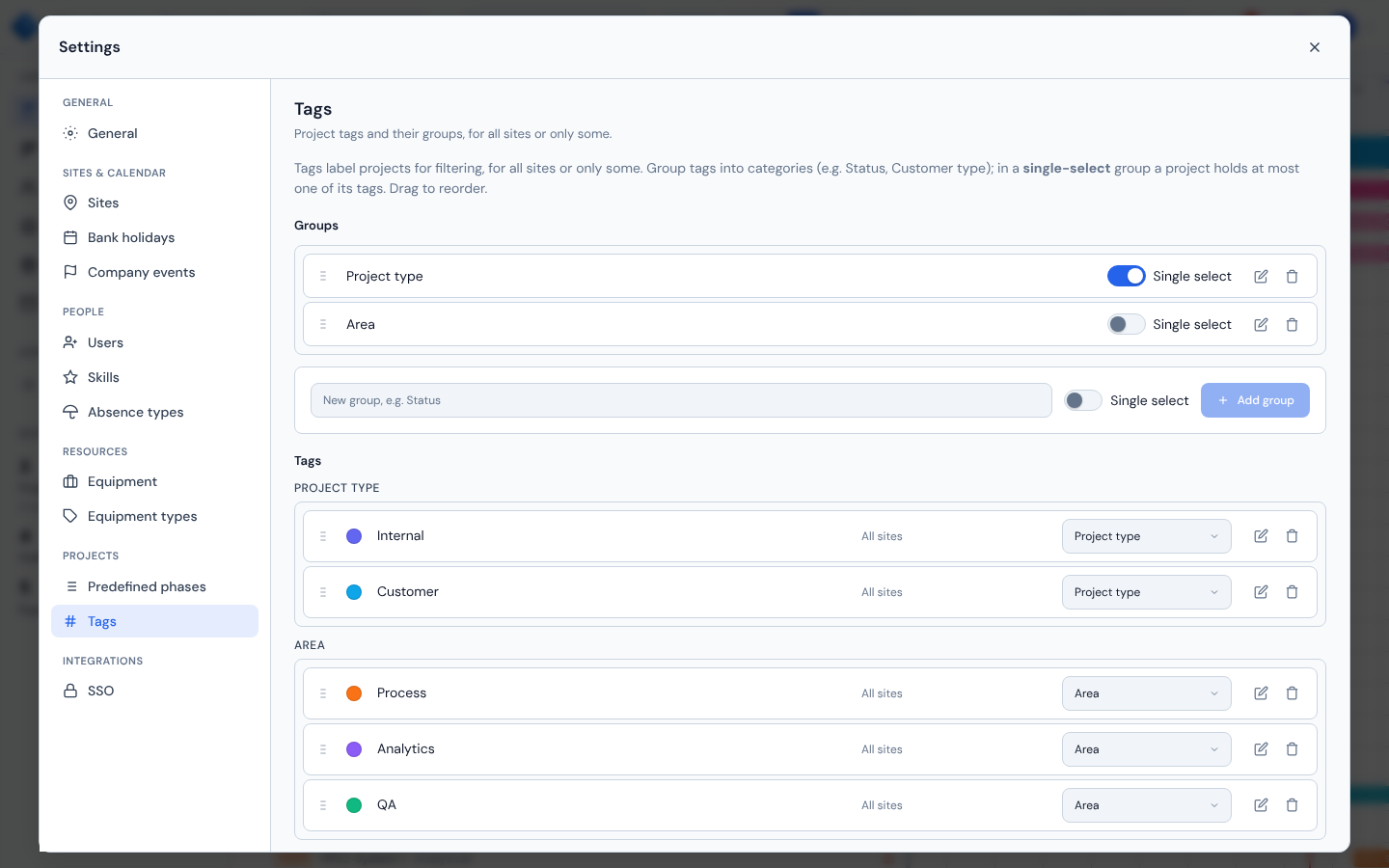Click the Customer tag name
The image size is (1389, 868).
point(408,592)
